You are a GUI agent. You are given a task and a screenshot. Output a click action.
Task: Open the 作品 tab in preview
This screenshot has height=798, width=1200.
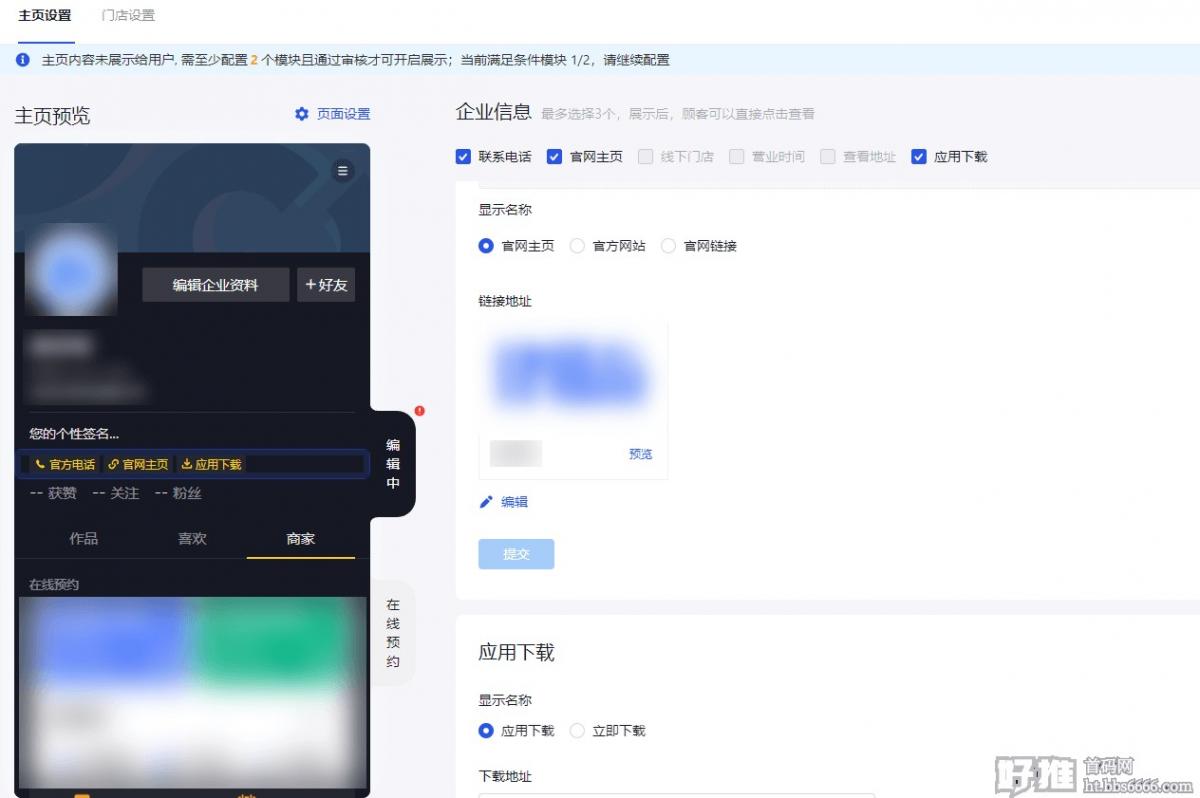point(84,538)
